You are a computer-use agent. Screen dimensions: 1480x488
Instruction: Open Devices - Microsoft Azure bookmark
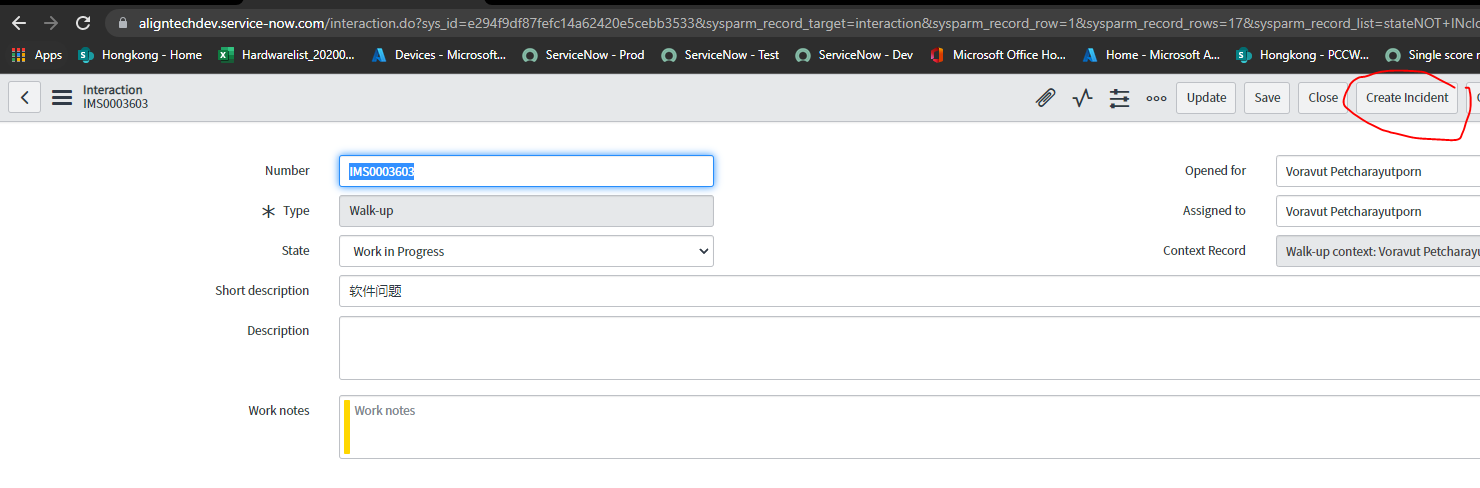(439, 55)
